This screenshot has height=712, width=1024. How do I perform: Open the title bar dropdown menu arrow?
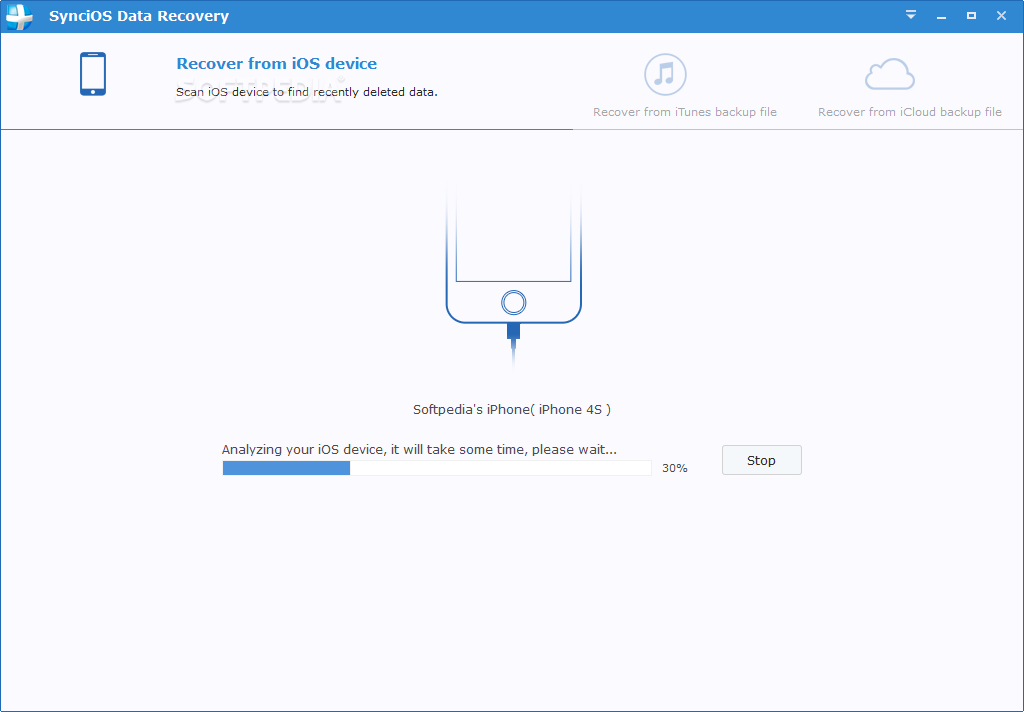point(910,15)
